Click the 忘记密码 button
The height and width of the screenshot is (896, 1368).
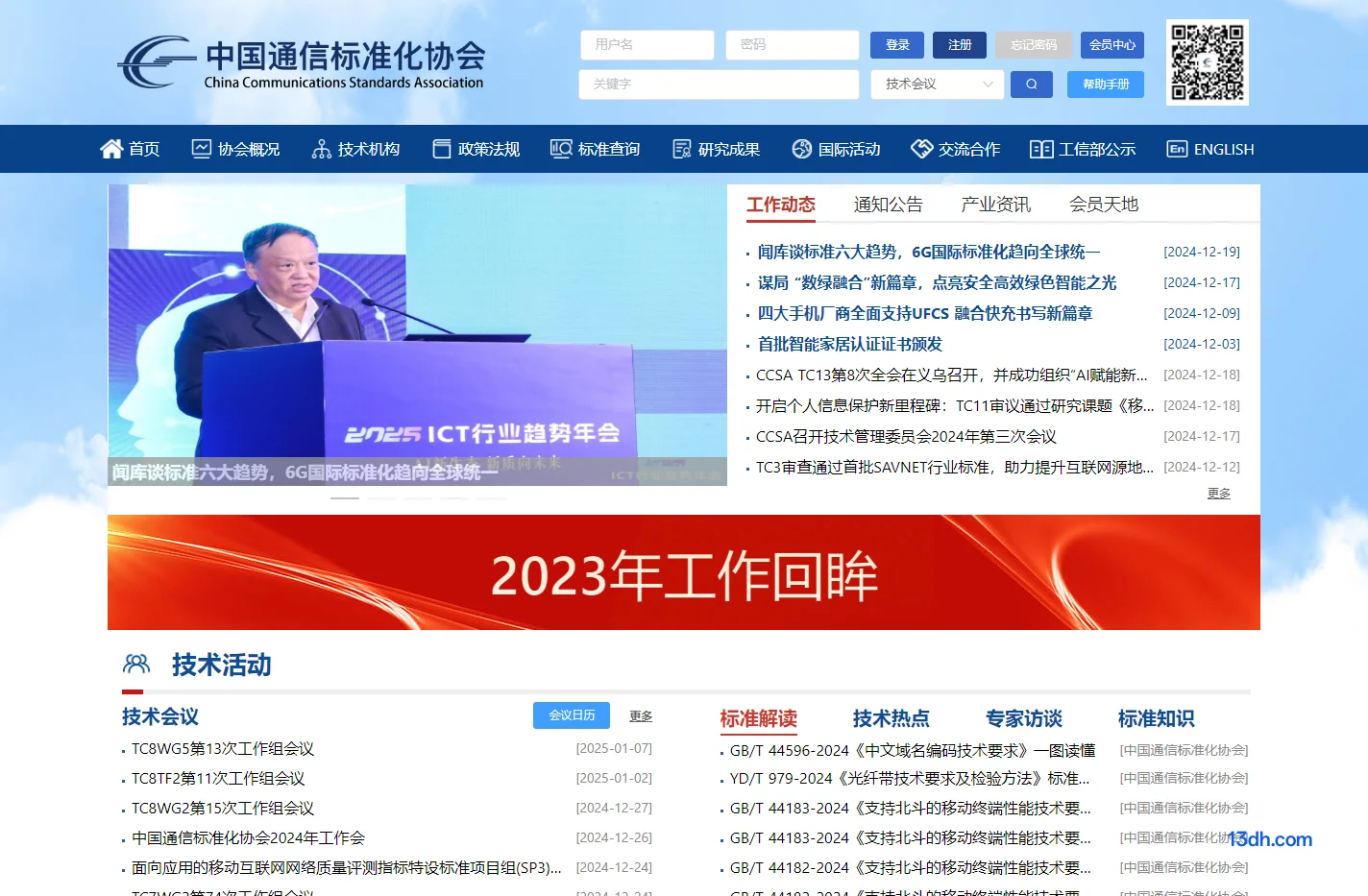pos(1034,45)
